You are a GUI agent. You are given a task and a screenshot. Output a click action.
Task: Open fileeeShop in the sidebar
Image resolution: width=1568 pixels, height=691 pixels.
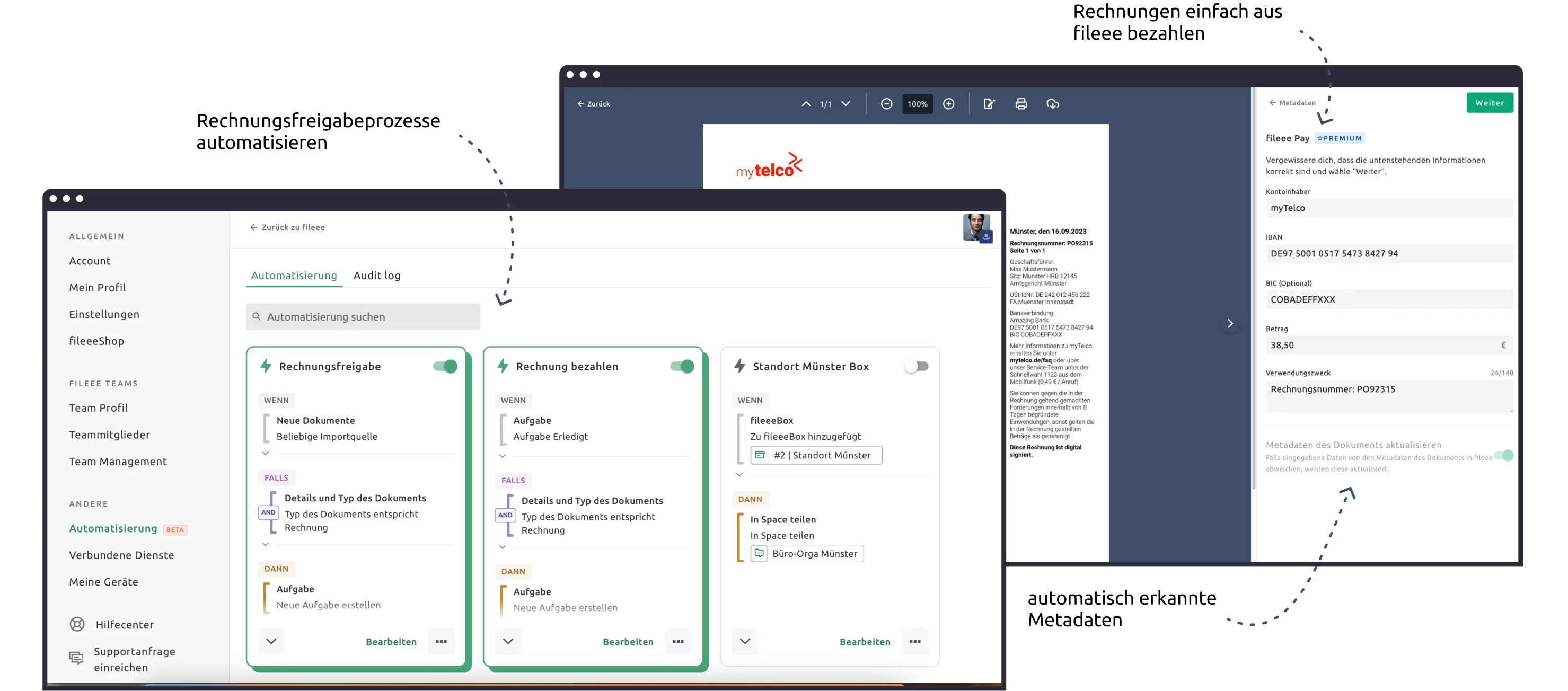(97, 341)
